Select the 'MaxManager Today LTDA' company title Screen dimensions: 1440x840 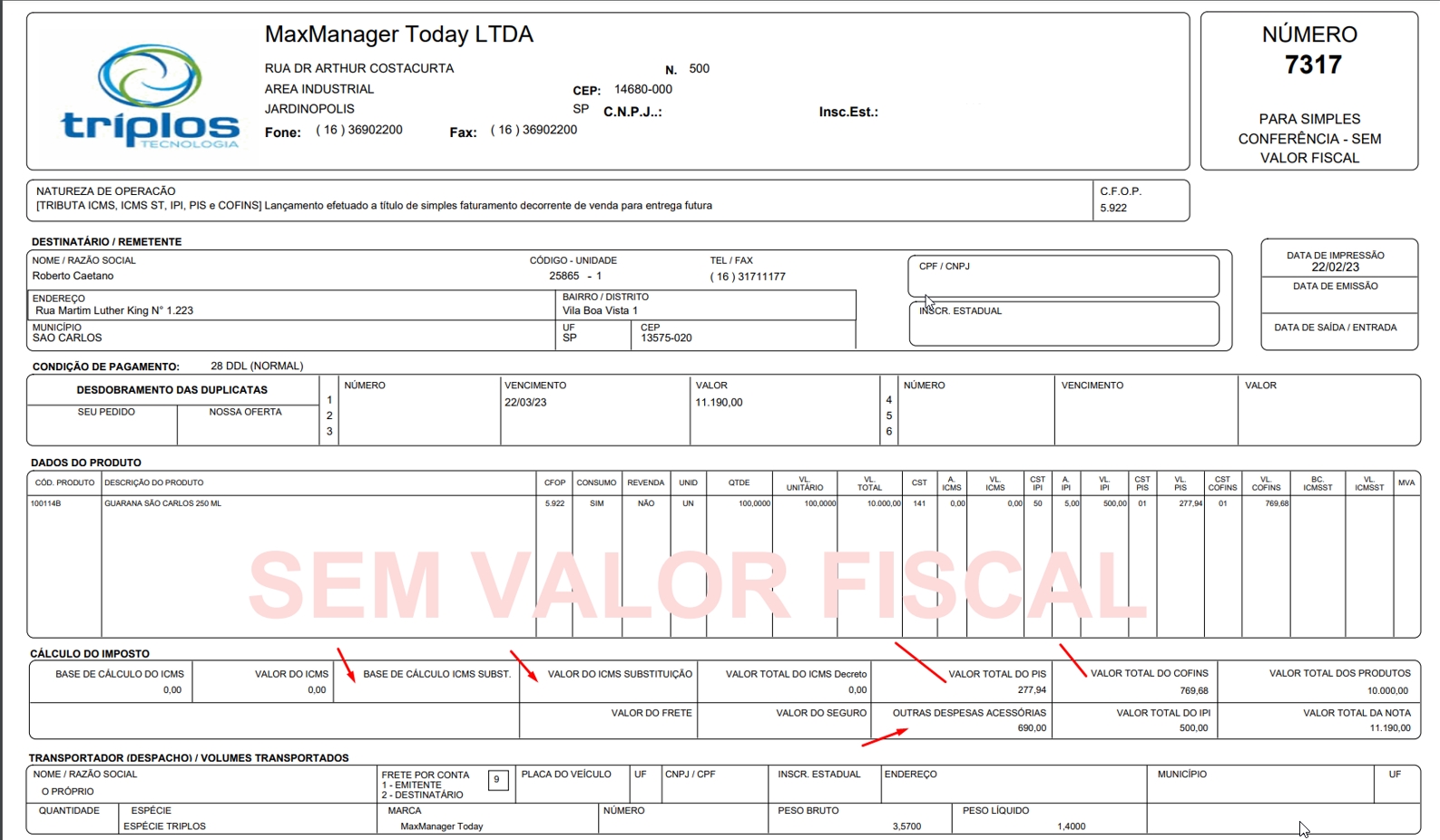[399, 34]
